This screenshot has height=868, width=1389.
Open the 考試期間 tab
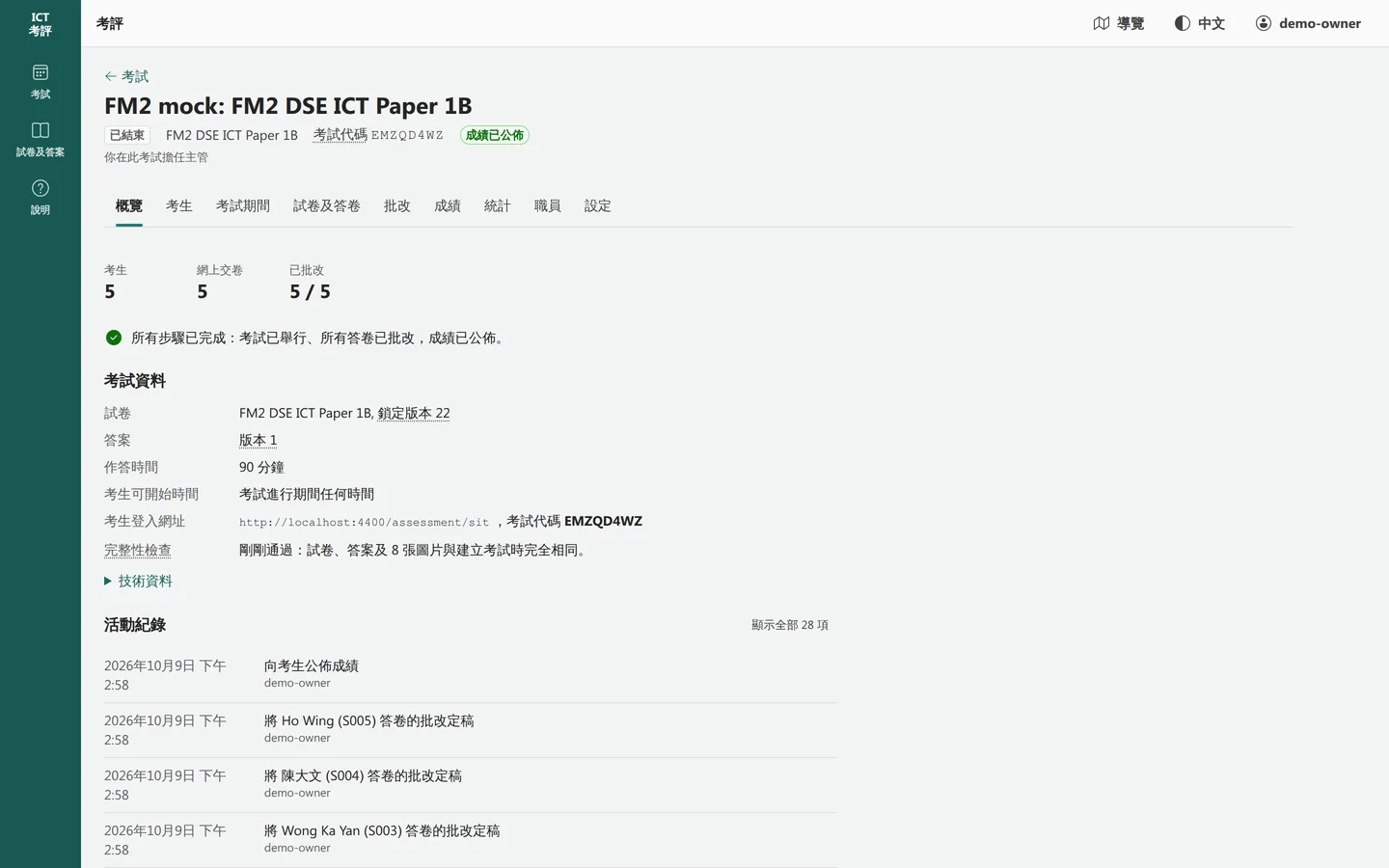243,205
